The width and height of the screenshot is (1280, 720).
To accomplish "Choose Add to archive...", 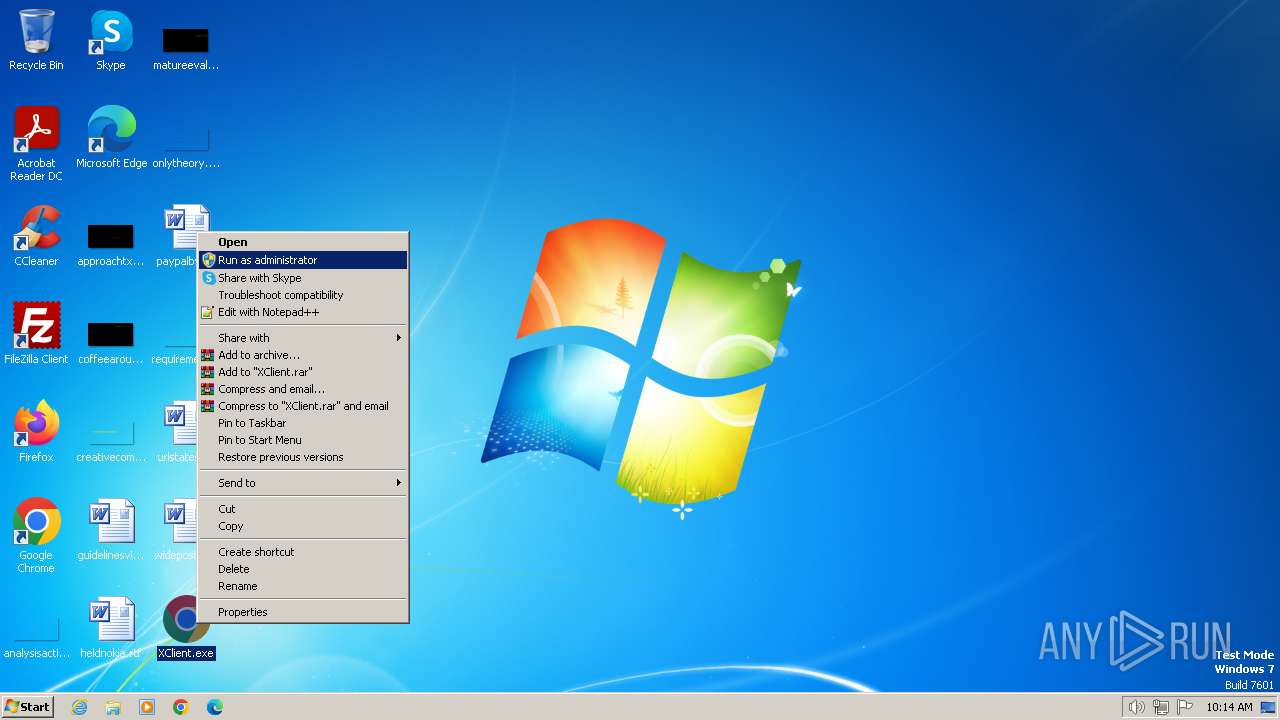I will tap(303, 355).
